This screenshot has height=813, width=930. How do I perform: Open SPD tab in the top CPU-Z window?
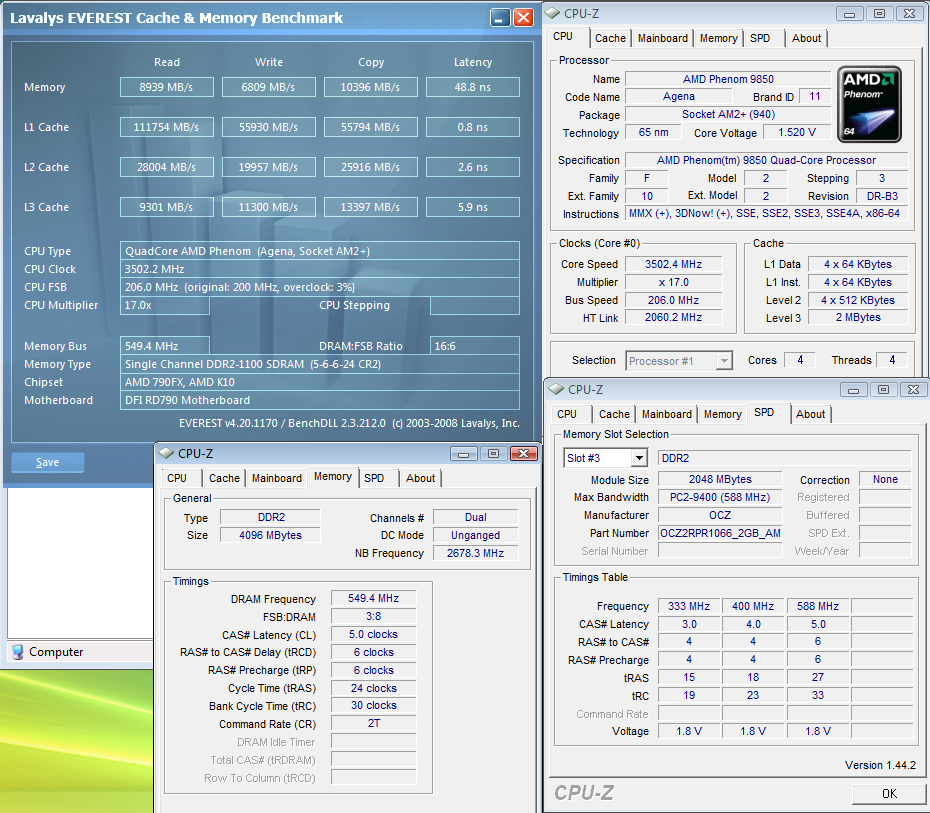tap(760, 39)
